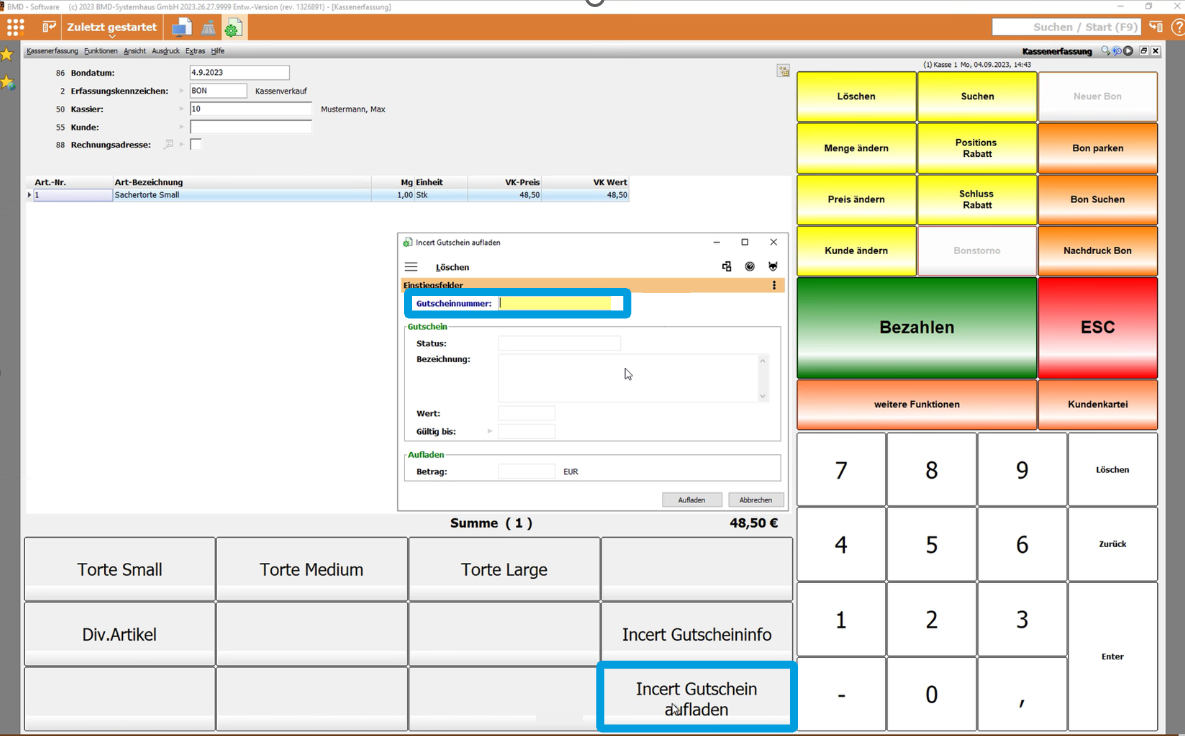Click the numpad Zurück key

click(x=1112, y=544)
